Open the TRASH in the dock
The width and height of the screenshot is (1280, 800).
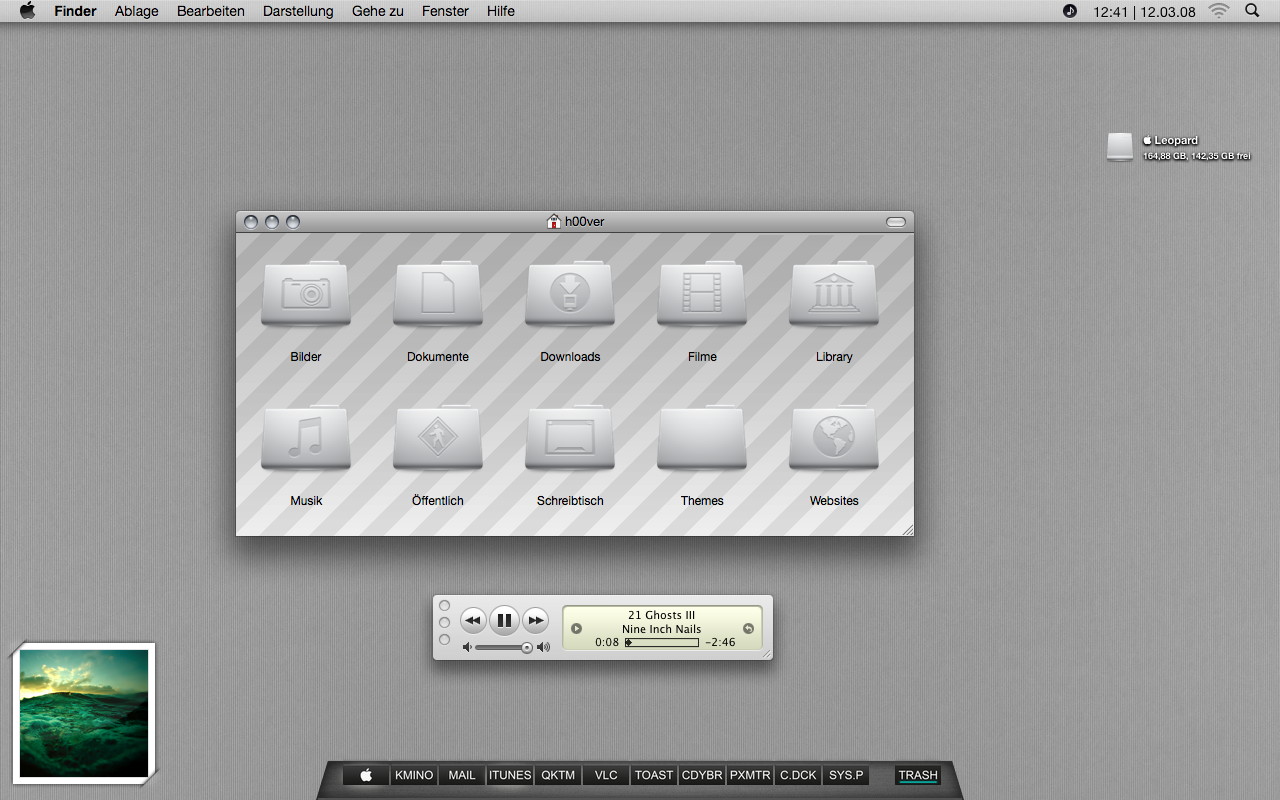(918, 775)
